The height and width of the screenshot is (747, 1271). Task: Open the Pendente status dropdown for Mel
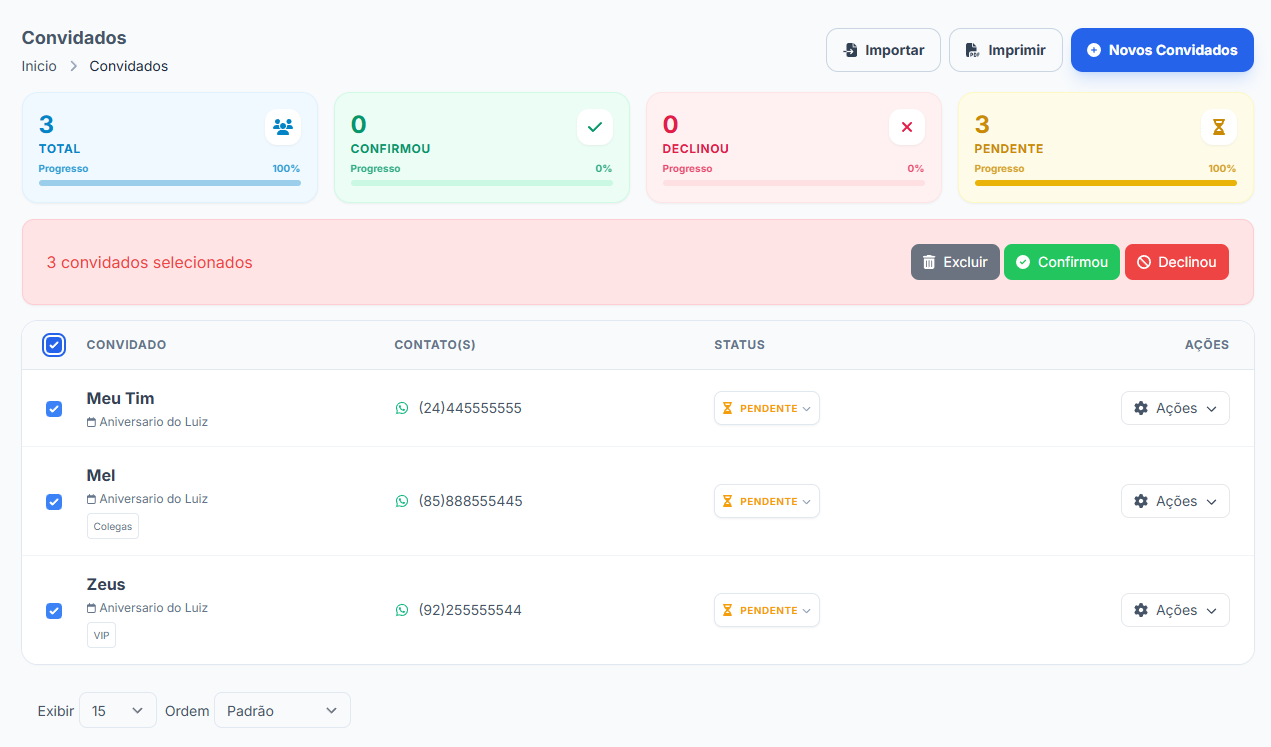(x=766, y=501)
